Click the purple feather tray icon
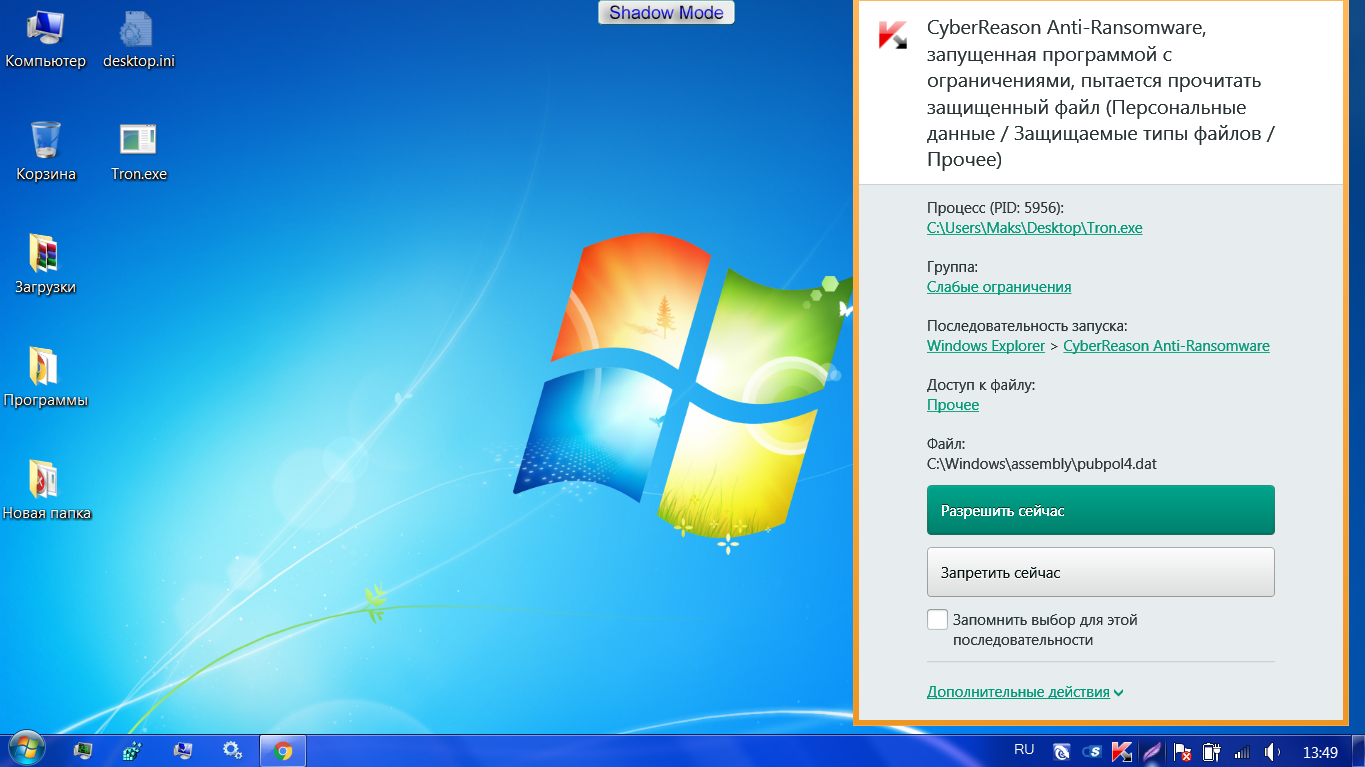1365x767 pixels. coord(1152,751)
